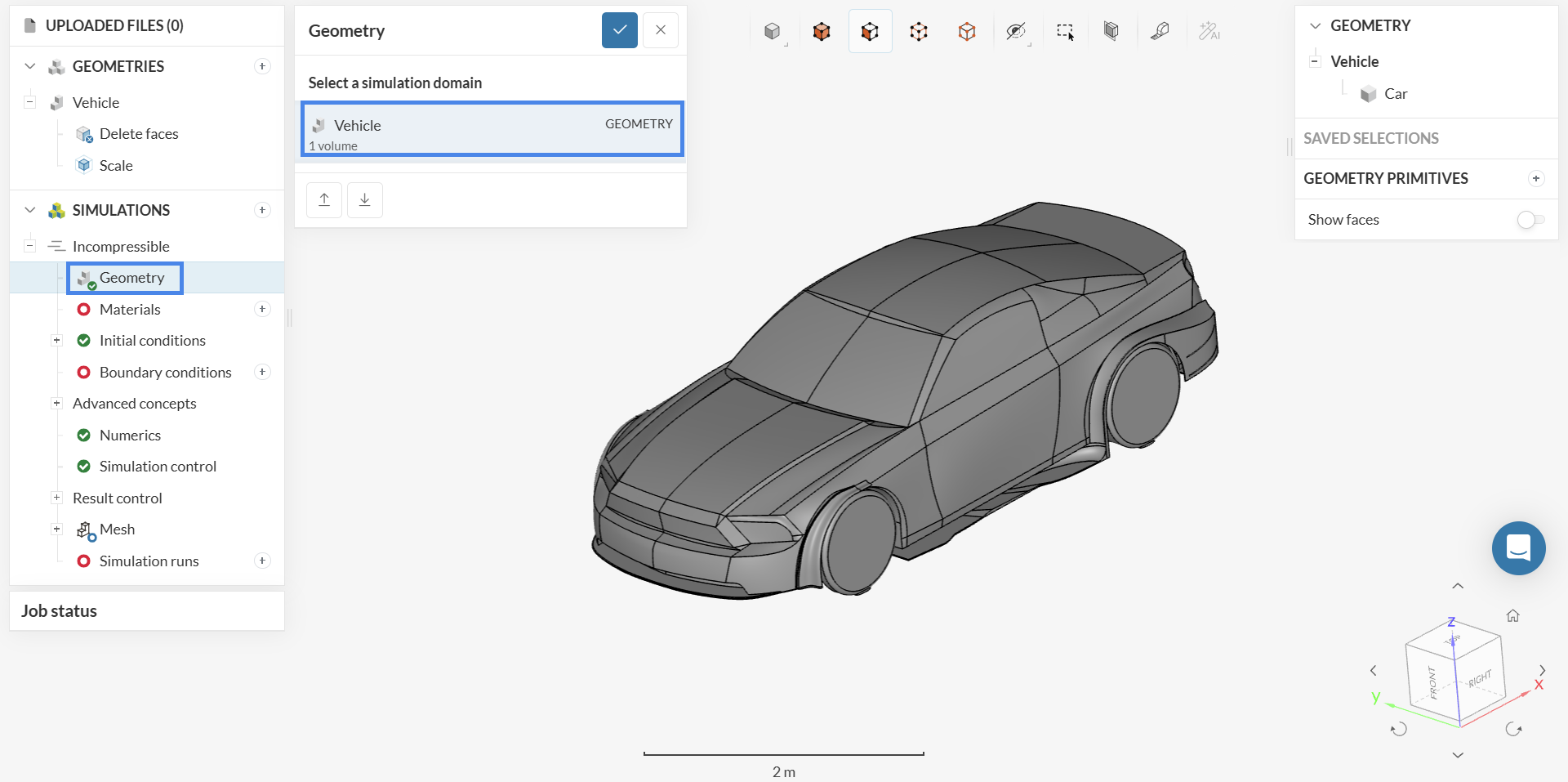Click the measure distance tape icon
The width and height of the screenshot is (1568, 782).
pos(1160,32)
